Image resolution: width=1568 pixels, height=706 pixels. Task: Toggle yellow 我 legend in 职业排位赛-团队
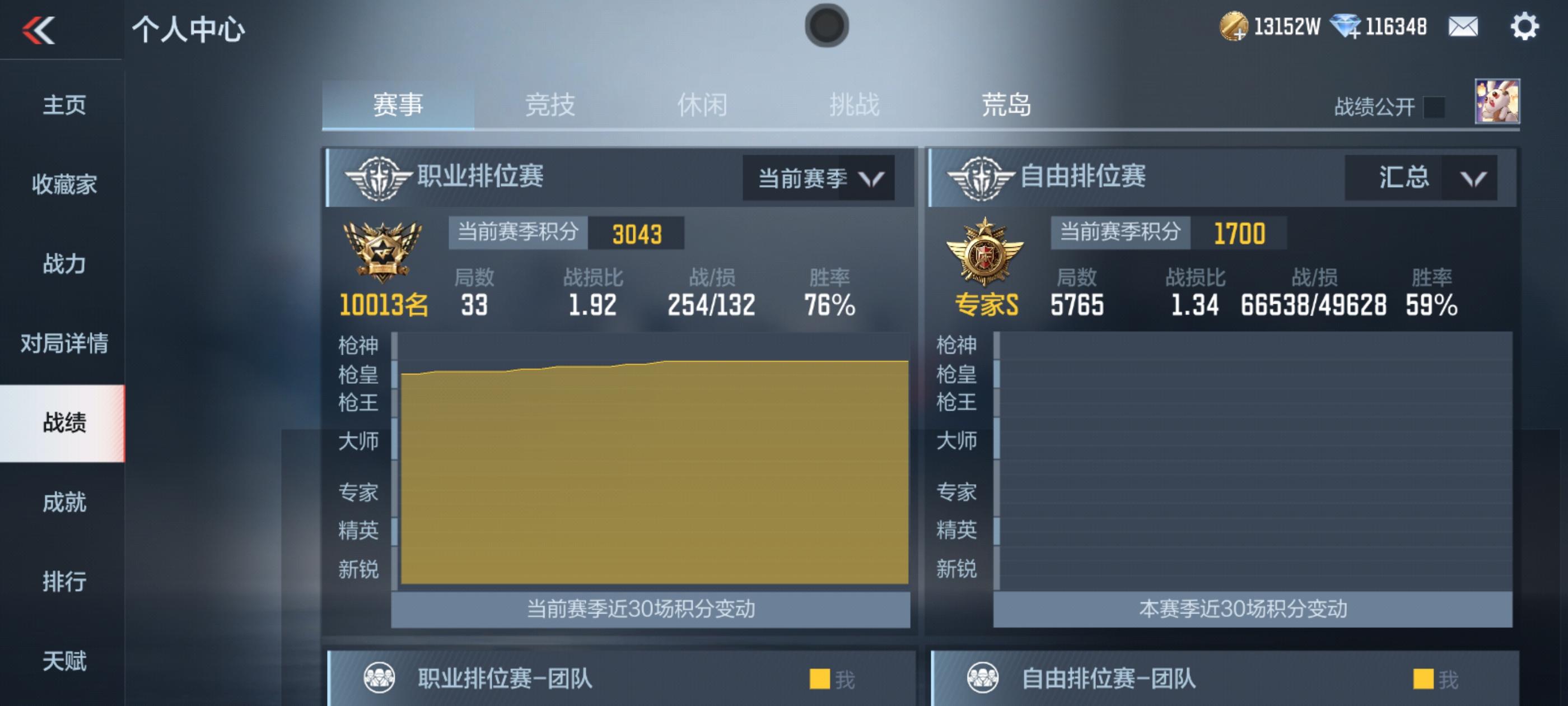click(832, 679)
